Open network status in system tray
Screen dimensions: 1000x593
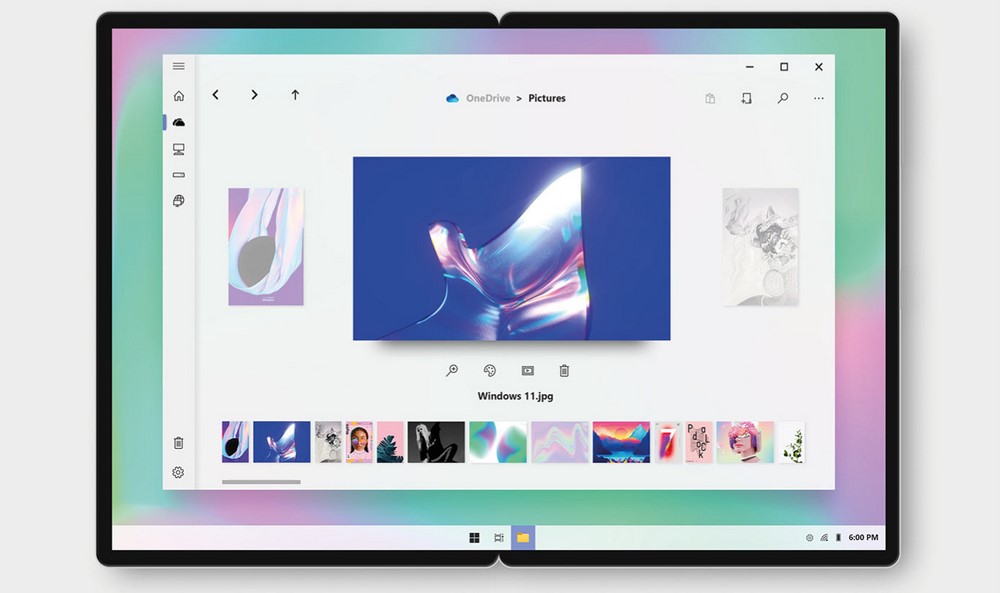824,538
